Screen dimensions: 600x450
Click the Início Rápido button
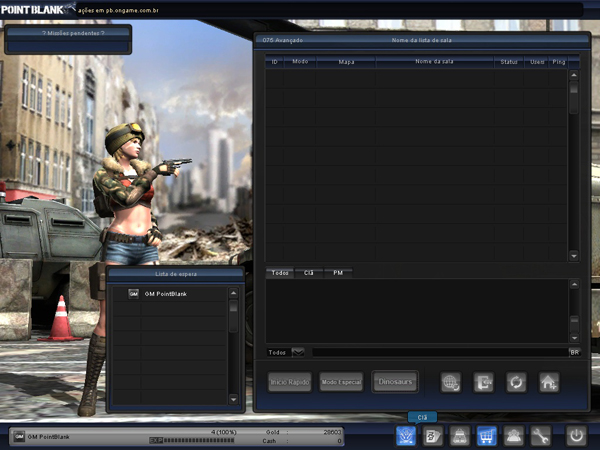tap(290, 382)
